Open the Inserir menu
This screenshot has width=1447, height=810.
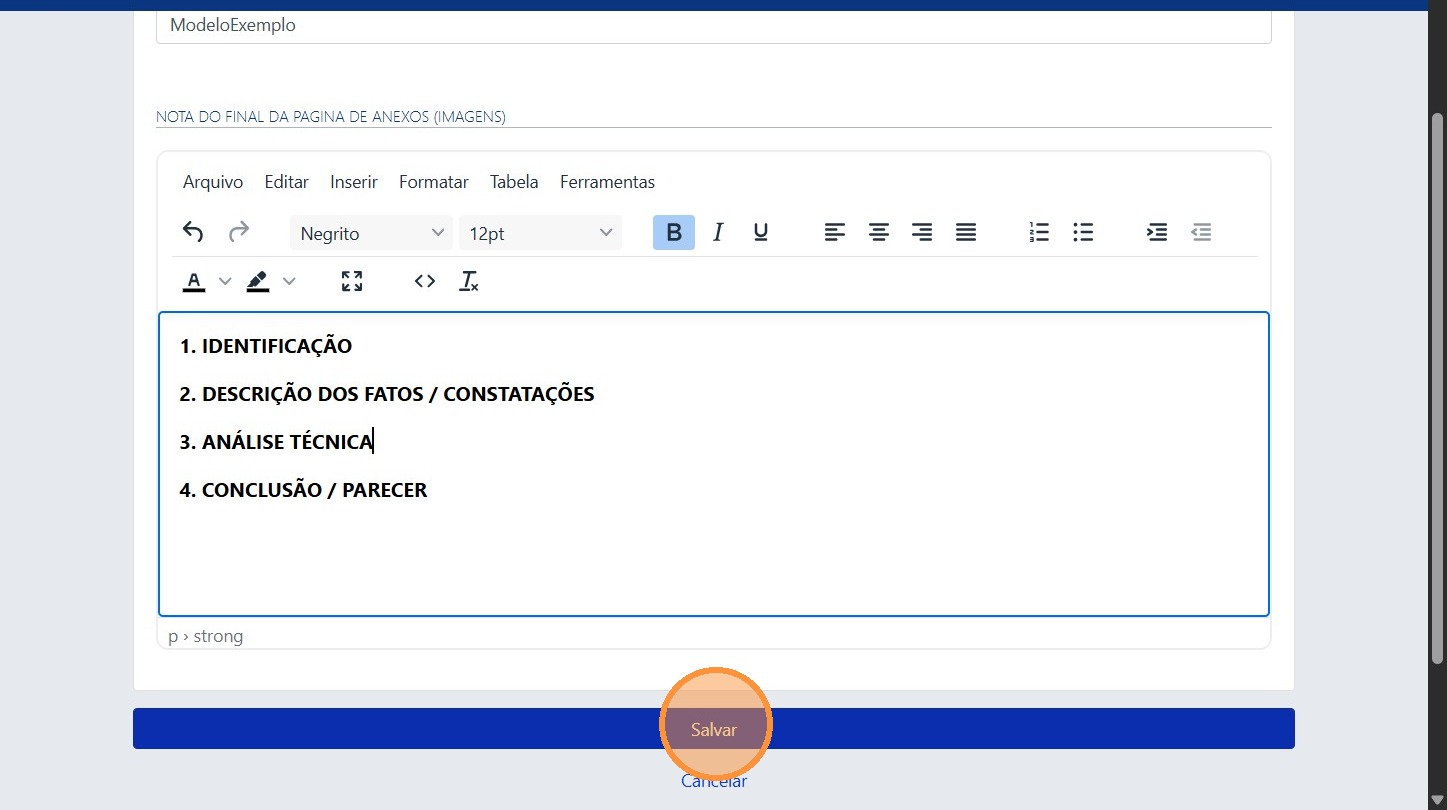point(353,182)
